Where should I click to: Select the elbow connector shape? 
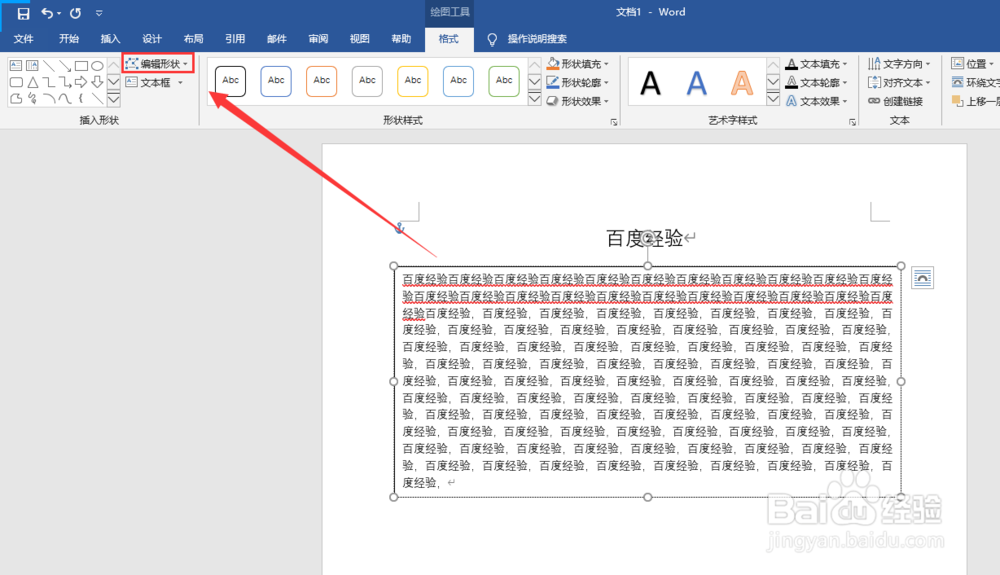(48, 82)
